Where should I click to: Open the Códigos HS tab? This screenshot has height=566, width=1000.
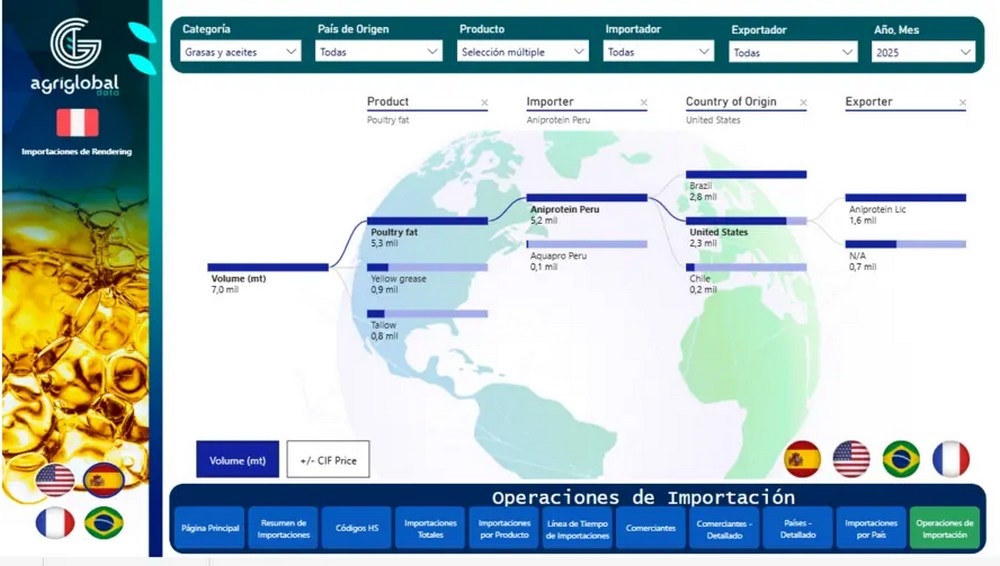click(x=357, y=528)
